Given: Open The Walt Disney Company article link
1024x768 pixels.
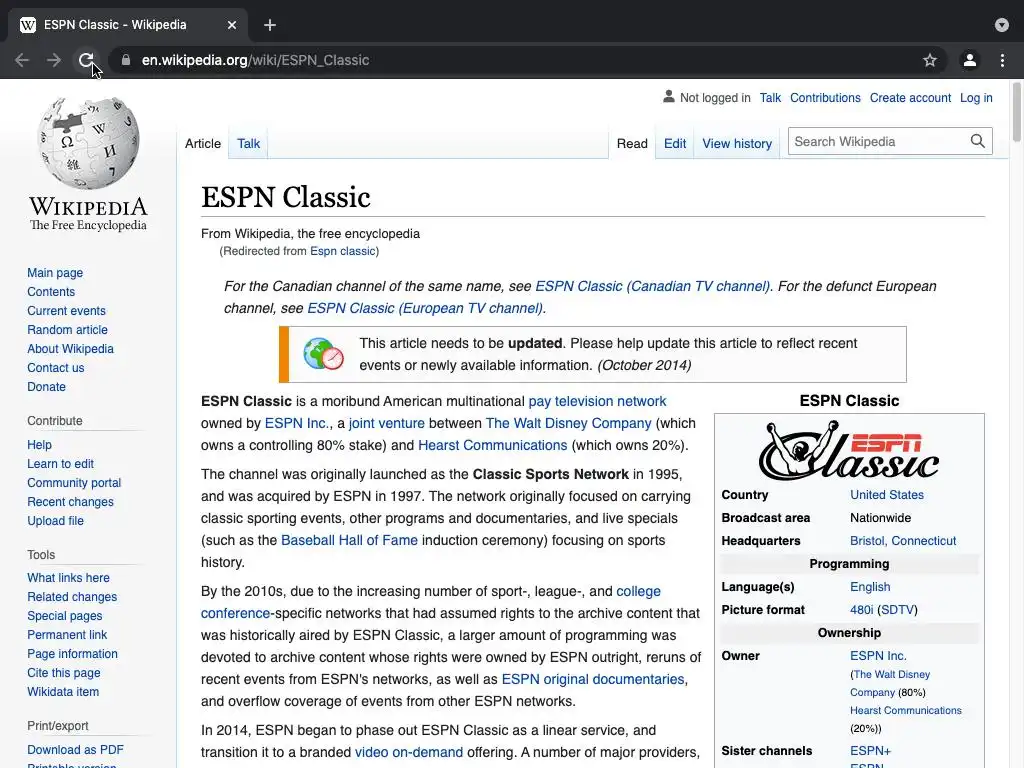Looking at the screenshot, I should coord(568,423).
